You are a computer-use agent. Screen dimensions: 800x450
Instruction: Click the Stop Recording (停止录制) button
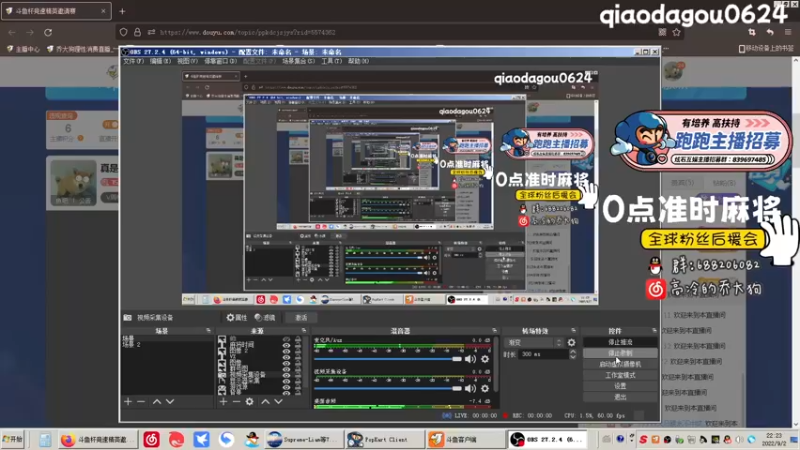(620, 353)
